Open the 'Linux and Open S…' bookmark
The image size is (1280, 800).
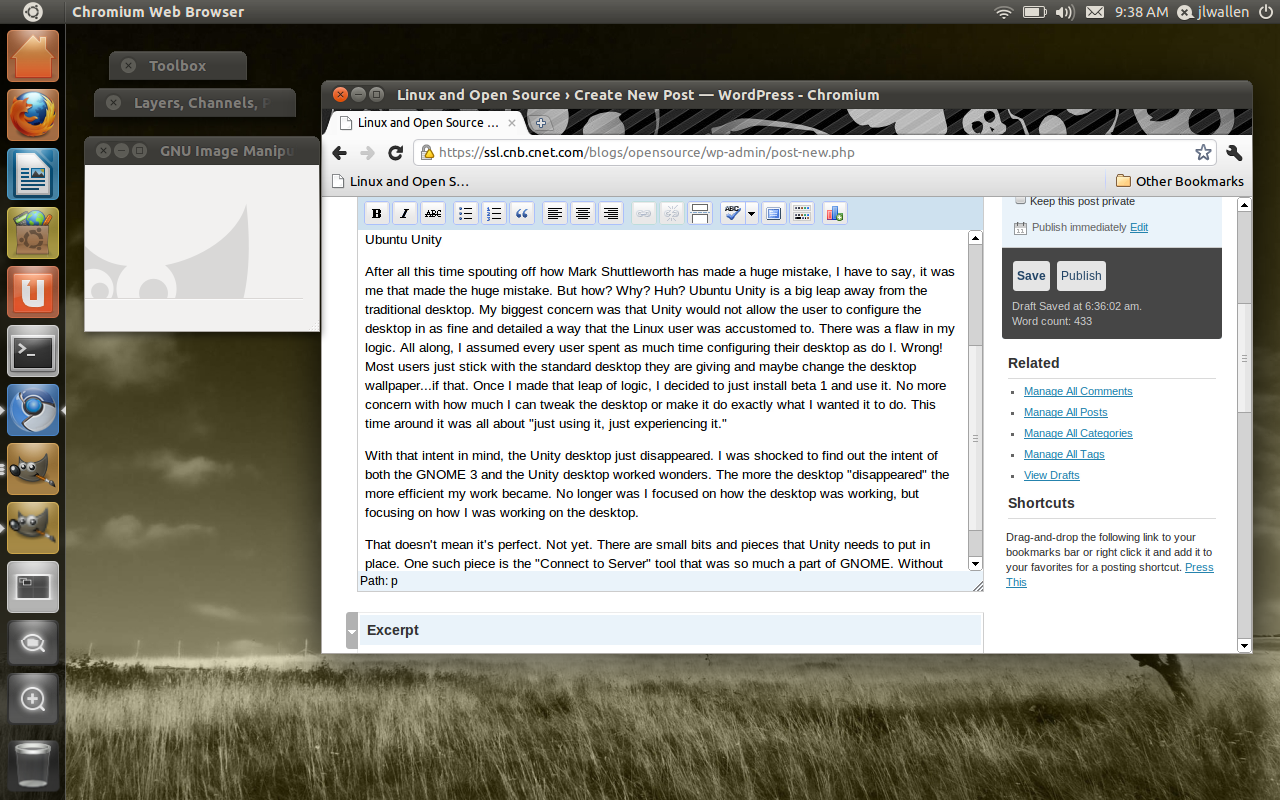(x=399, y=181)
